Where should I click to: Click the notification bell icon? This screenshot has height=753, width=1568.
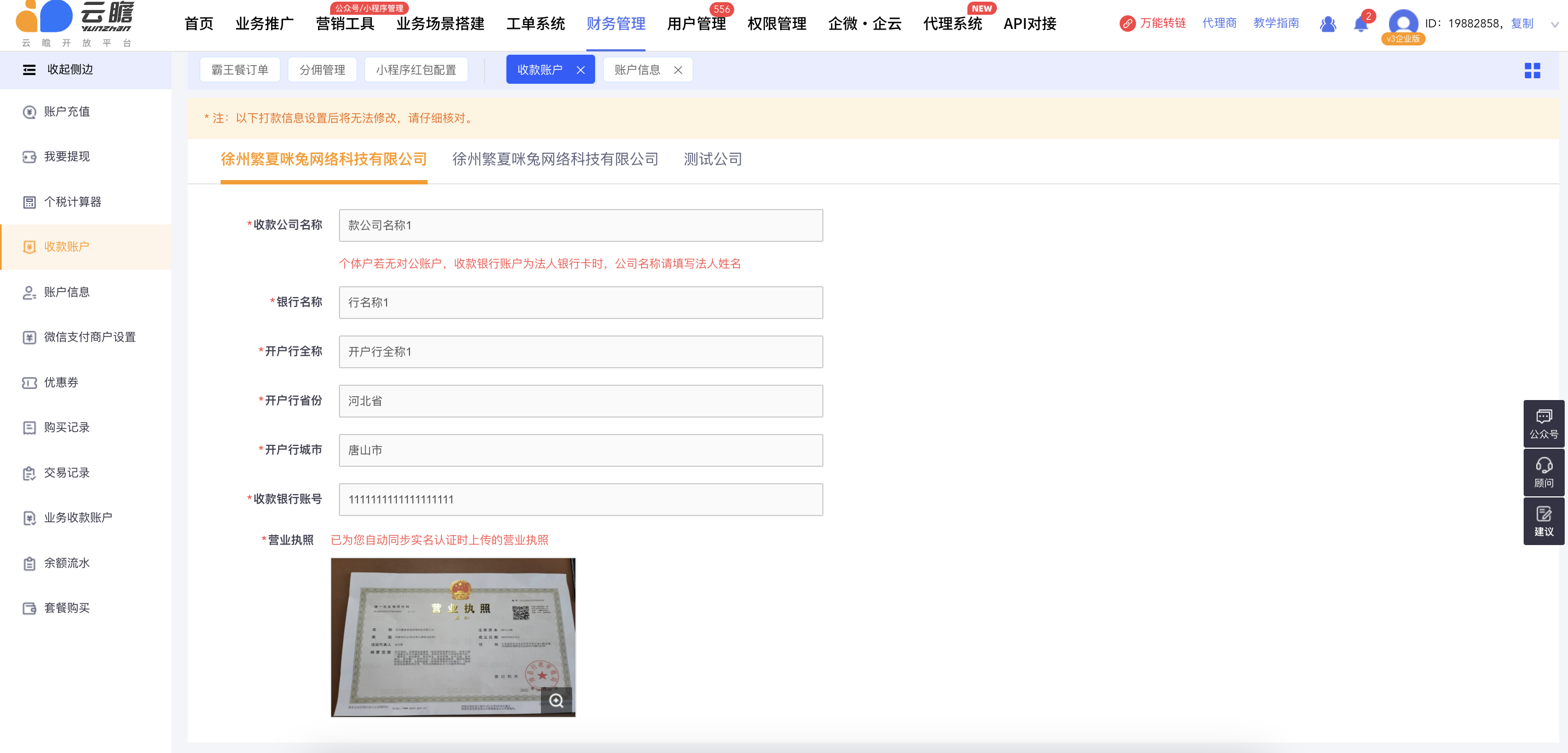pos(1360,24)
